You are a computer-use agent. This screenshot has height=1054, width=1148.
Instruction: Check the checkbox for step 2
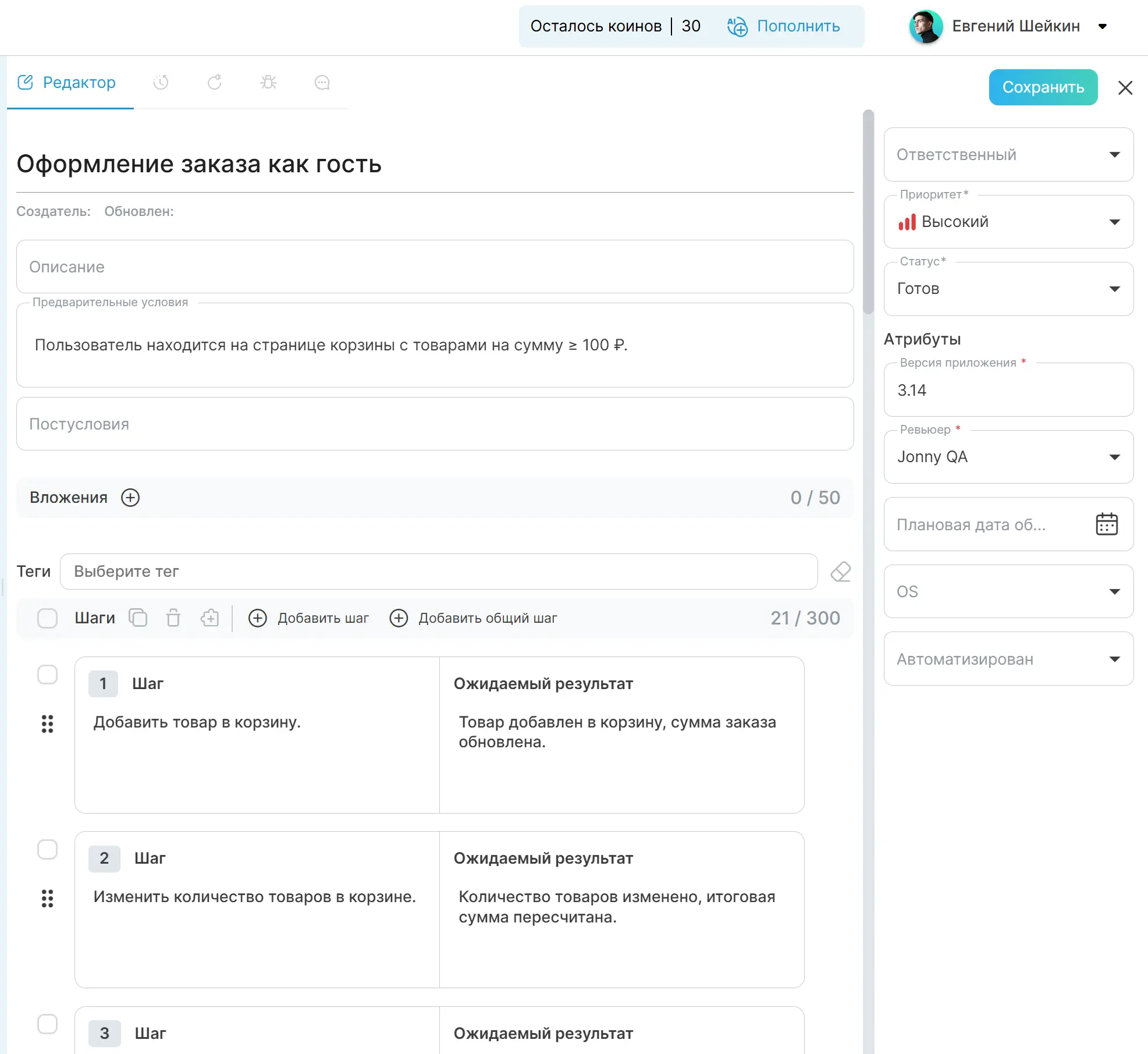point(47,849)
